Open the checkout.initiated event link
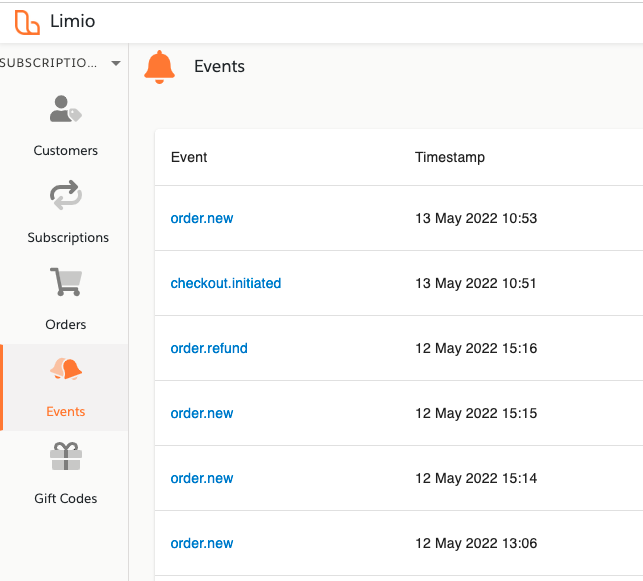 point(226,283)
